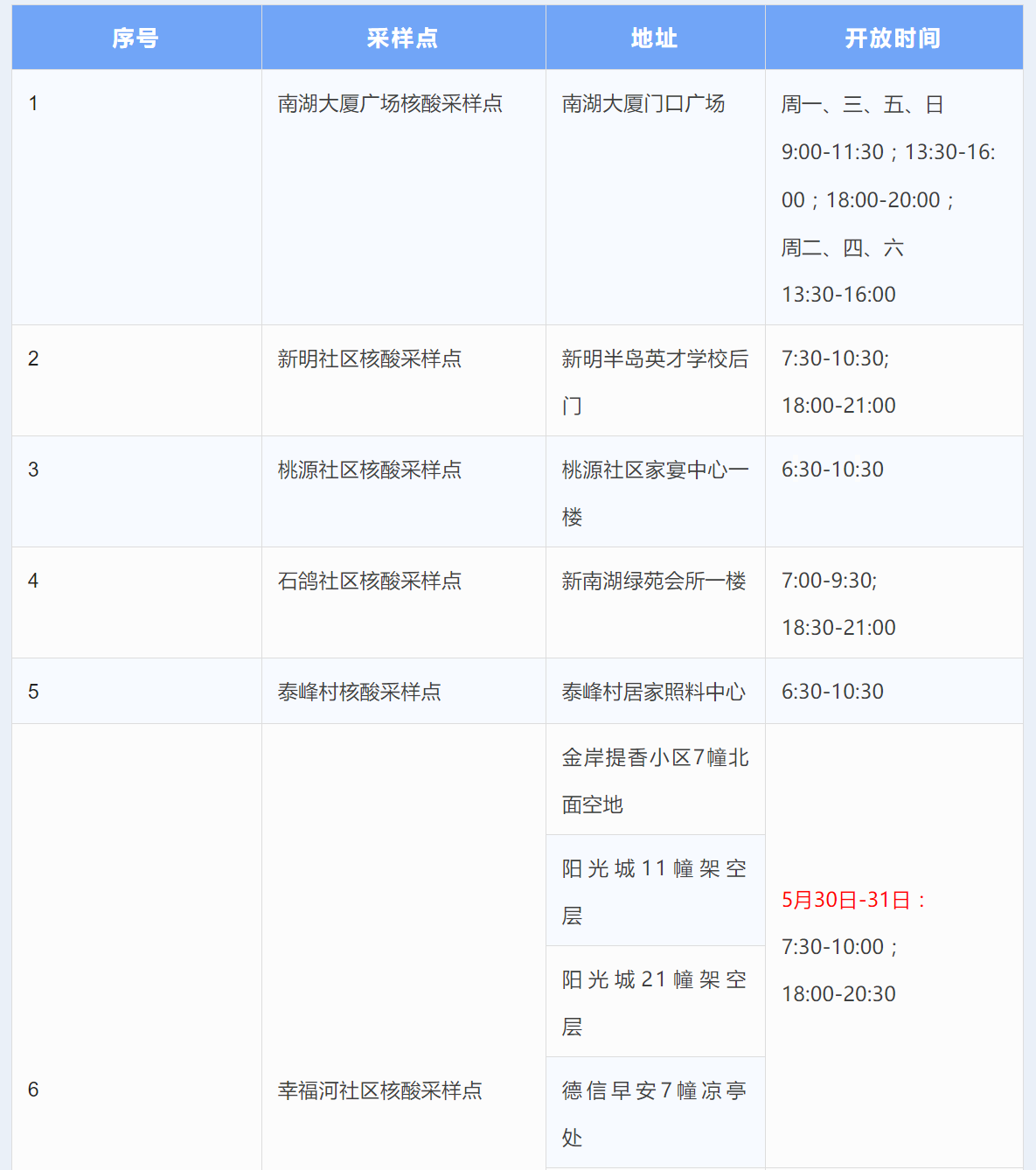This screenshot has width=1036, height=1170.
Task: Click the 泰峰村居家照料中心 address
Action: coord(654,693)
